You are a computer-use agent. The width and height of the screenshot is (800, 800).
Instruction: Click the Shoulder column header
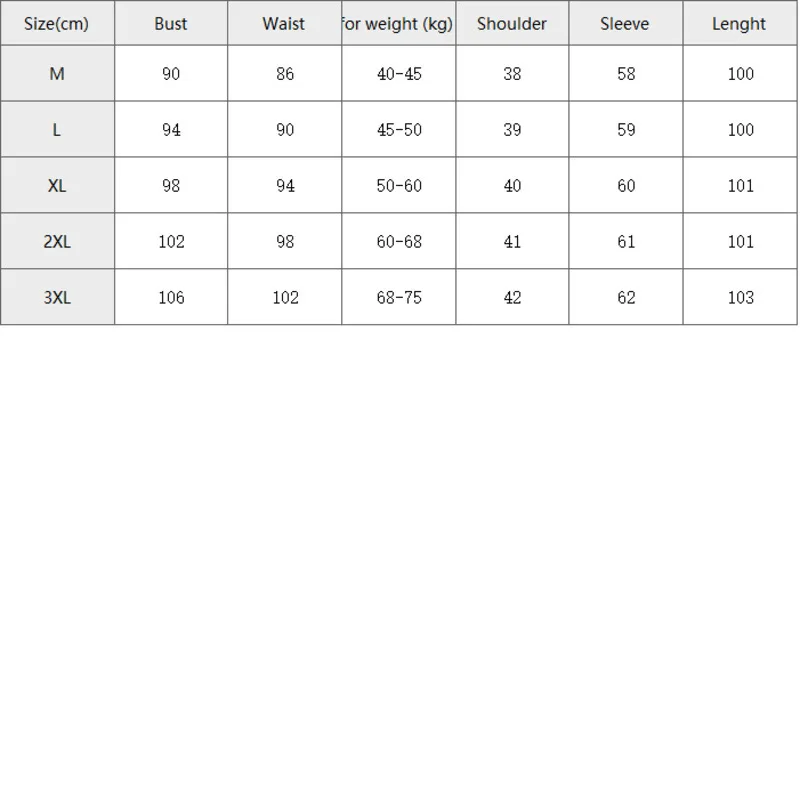512,24
